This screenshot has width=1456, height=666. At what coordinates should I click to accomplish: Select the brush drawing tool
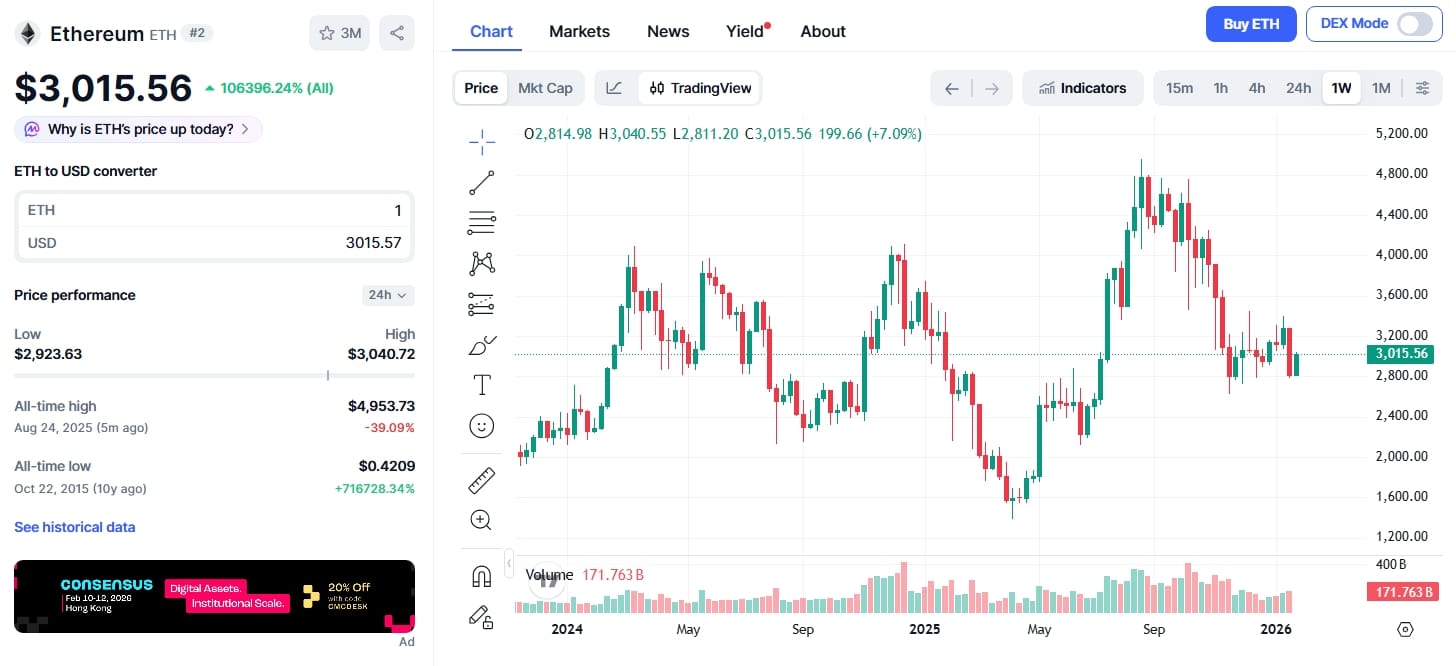click(481, 345)
